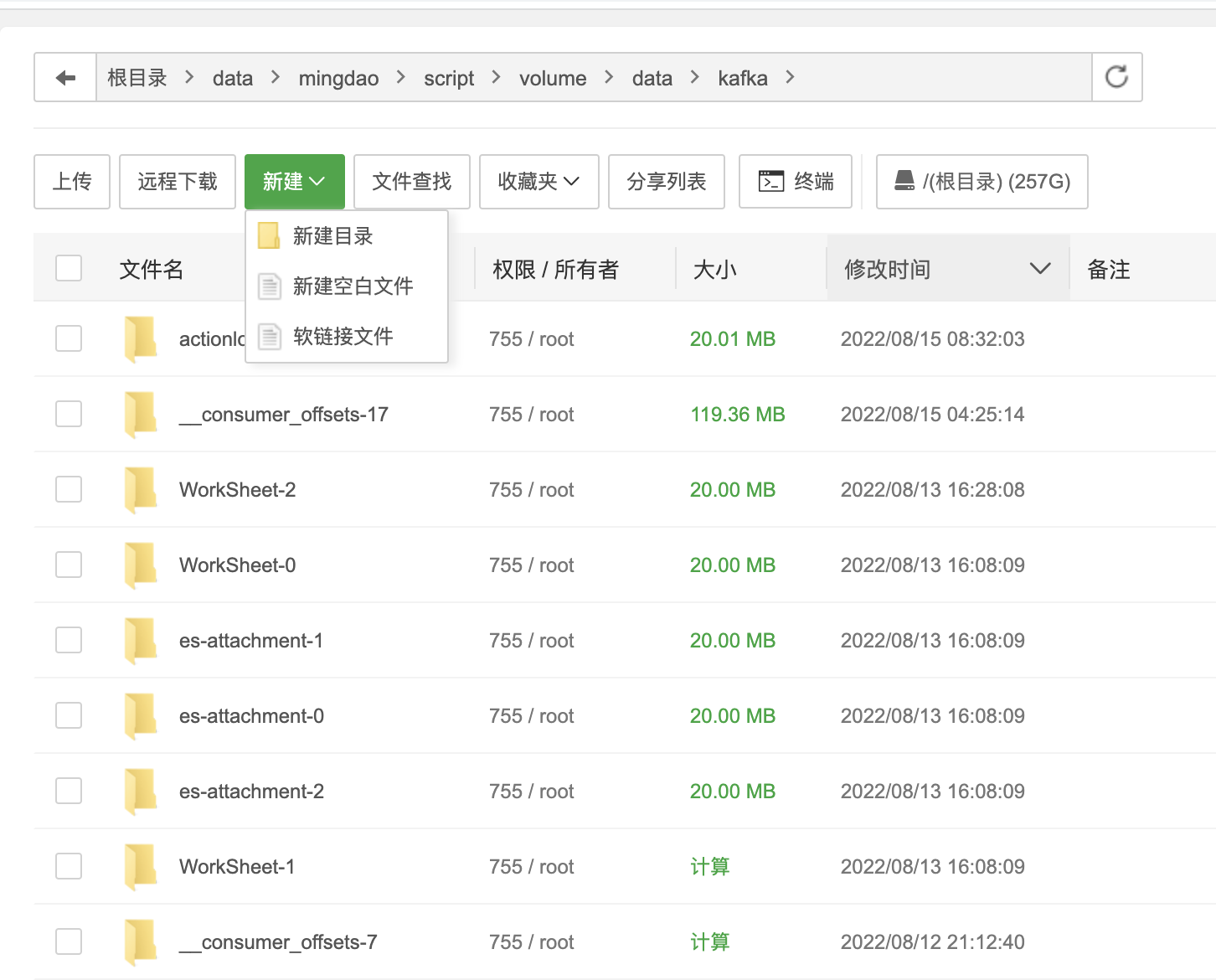1216x980 pixels.
Task: Collapse the 新建 dropdown button
Action: tap(294, 181)
